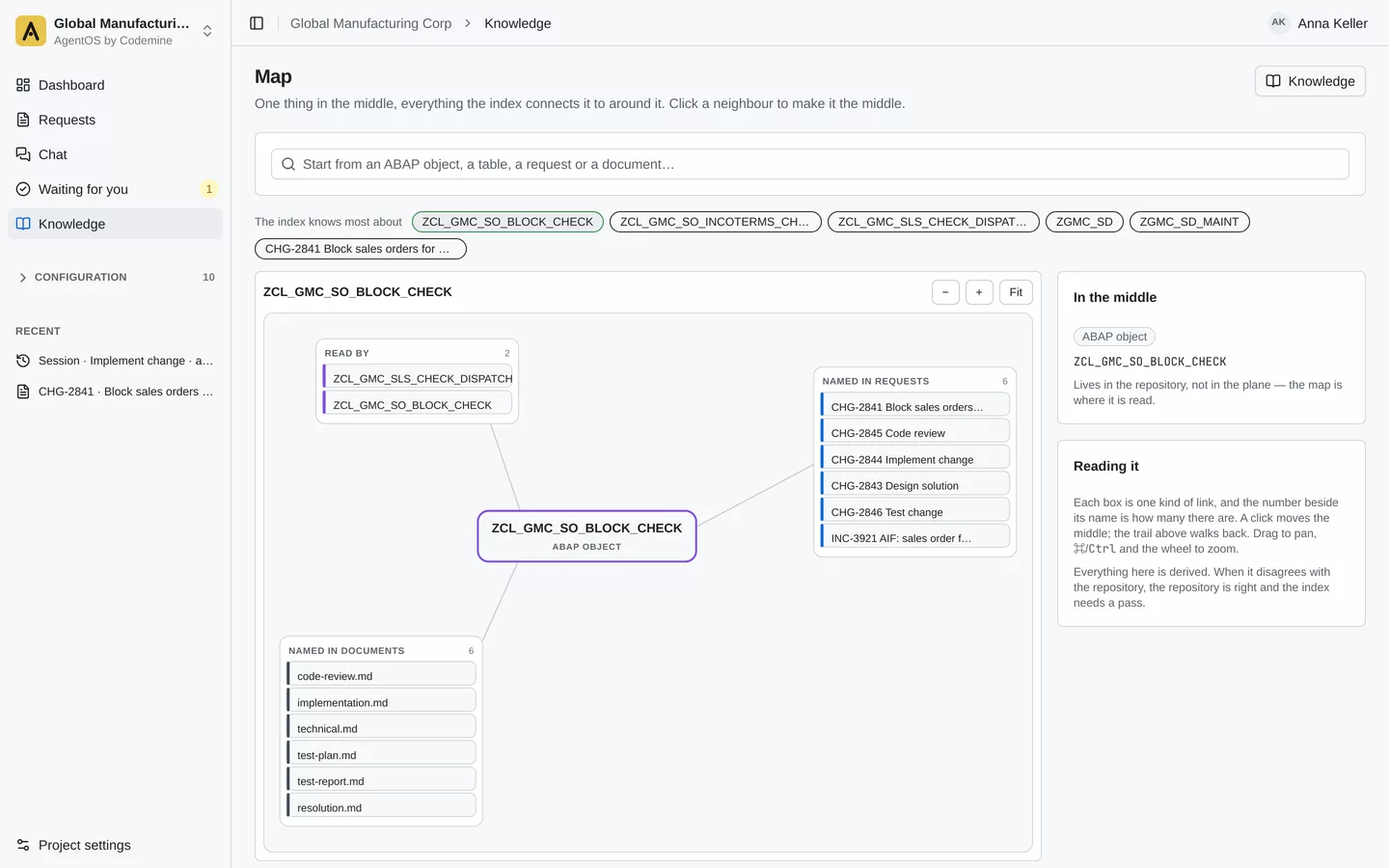Select the ZCL_GMC_SO_INCOTERMS_CH… chip
The height and width of the screenshot is (868, 1389).
[716, 222]
